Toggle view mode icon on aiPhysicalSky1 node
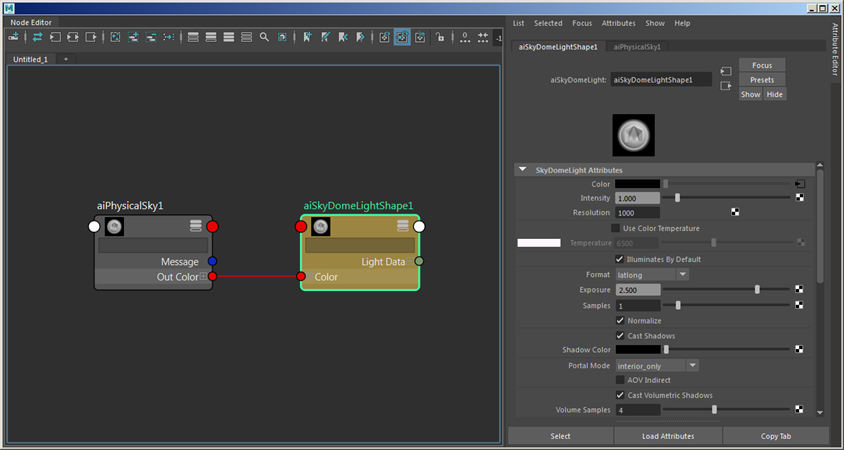The width and height of the screenshot is (844, 450). 196,227
